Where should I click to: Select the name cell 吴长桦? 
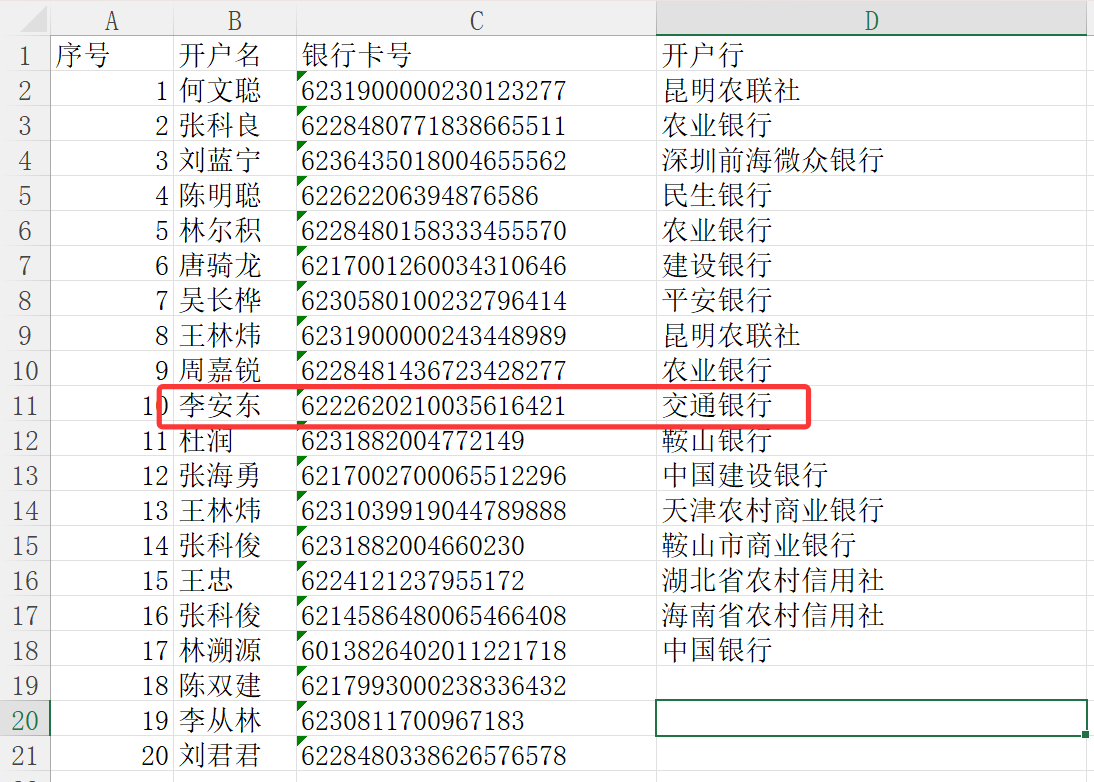tap(234, 300)
